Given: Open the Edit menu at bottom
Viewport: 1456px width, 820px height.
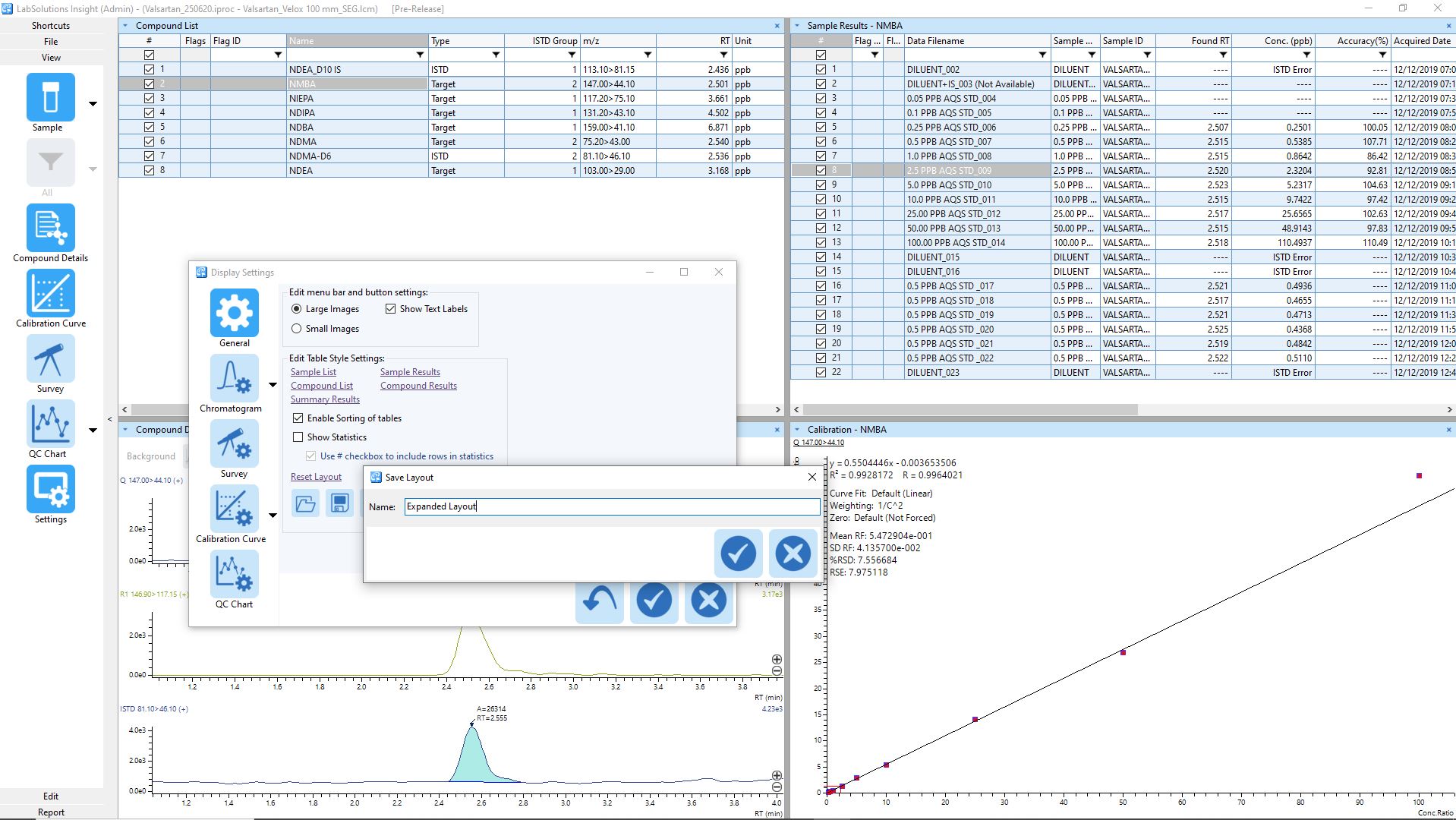Looking at the screenshot, I should pyautogui.click(x=51, y=796).
